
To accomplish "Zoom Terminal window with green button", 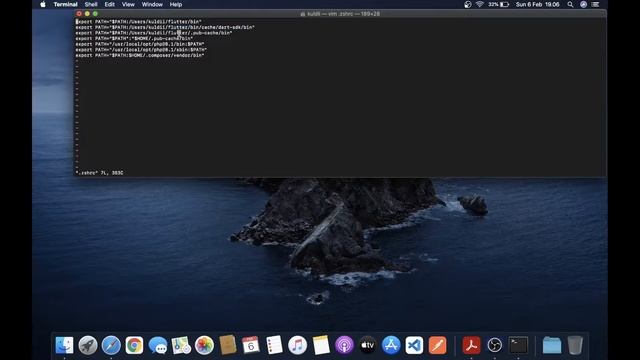I will 95,13.
